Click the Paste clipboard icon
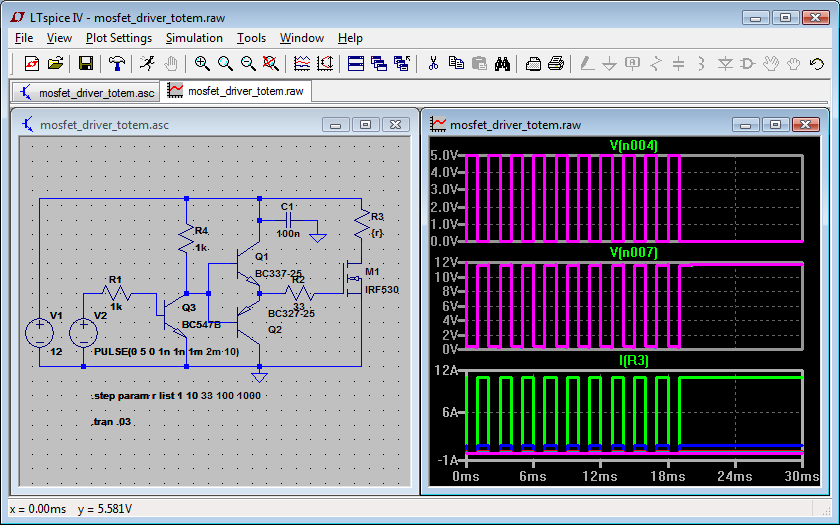Screen dimensions: 840x525 (479, 64)
